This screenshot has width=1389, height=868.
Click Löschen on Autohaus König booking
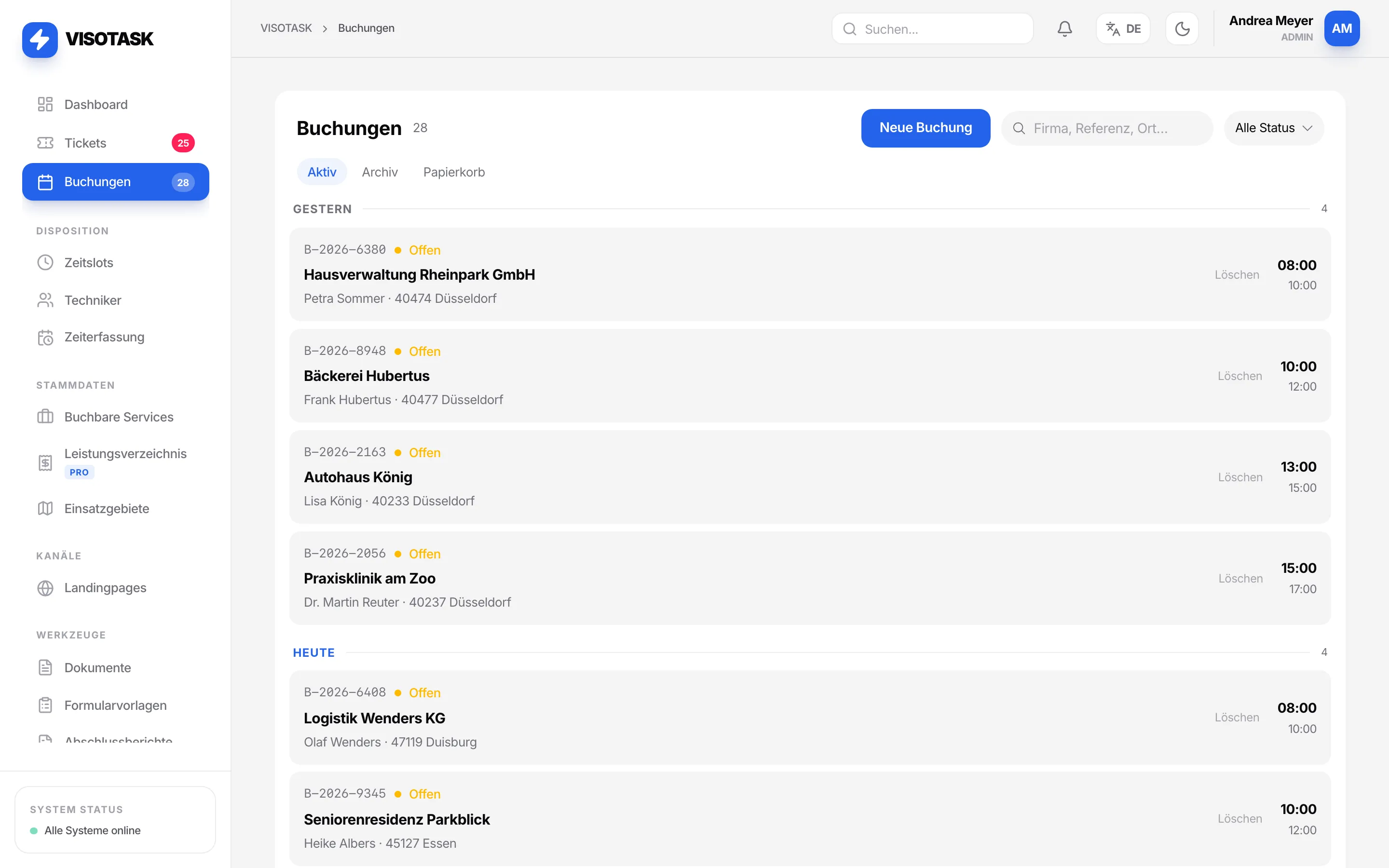tap(1240, 477)
